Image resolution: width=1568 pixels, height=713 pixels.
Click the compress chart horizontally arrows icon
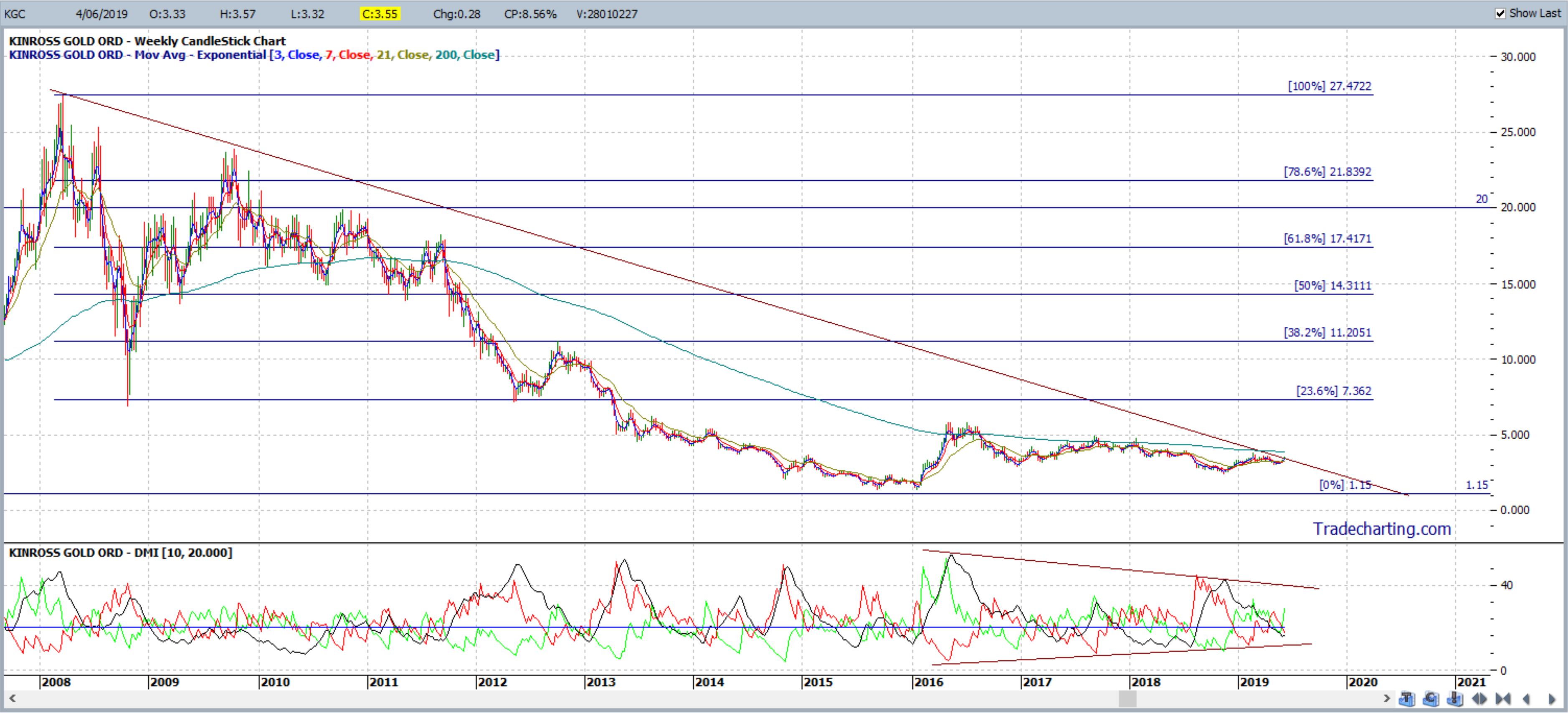1503,699
